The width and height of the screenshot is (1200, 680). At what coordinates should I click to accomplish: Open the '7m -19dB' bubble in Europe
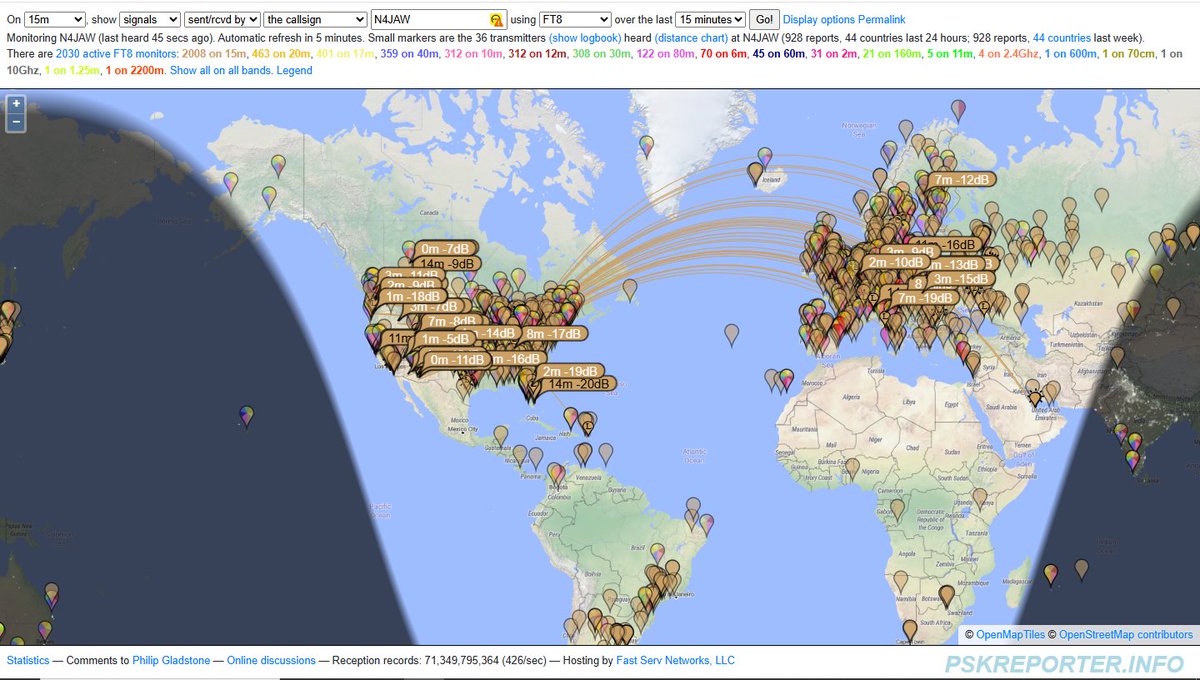pos(927,297)
